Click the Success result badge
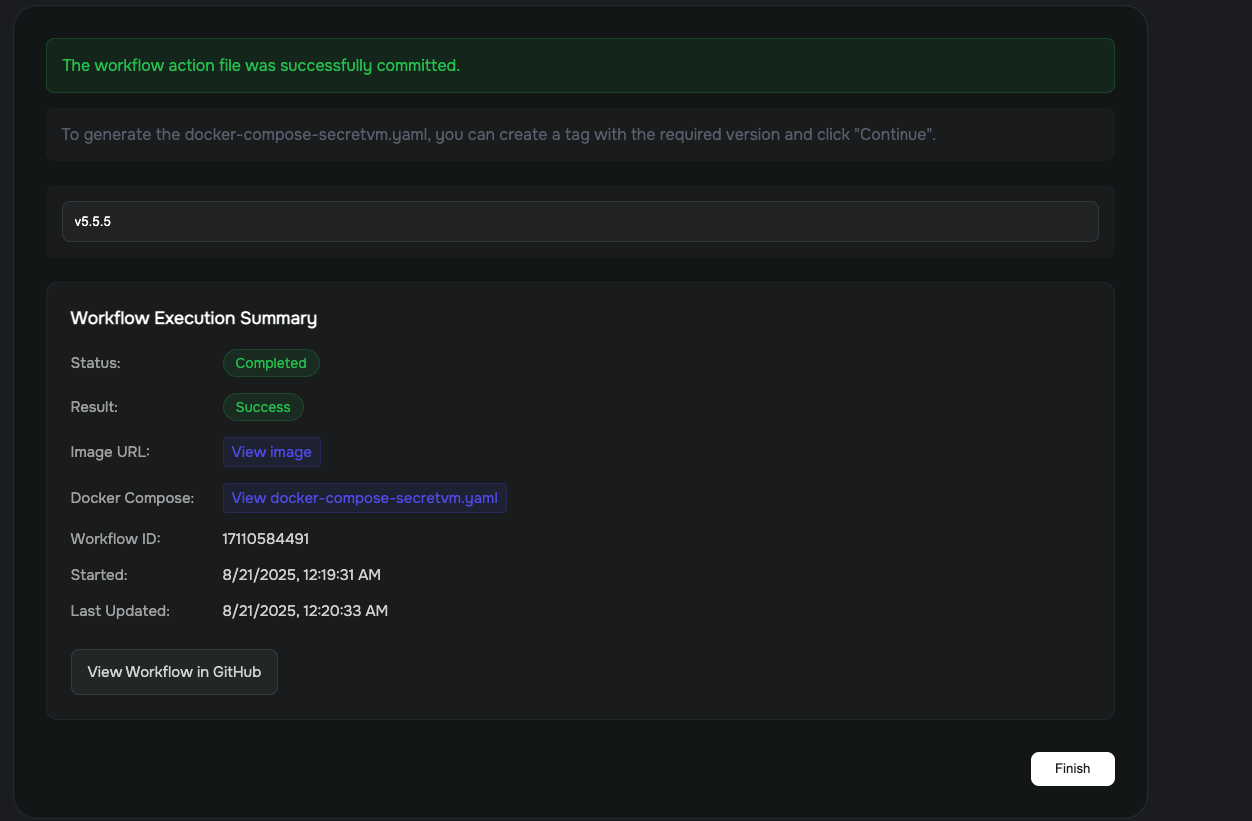Image resolution: width=1252 pixels, height=821 pixels. pyautogui.click(x=263, y=407)
